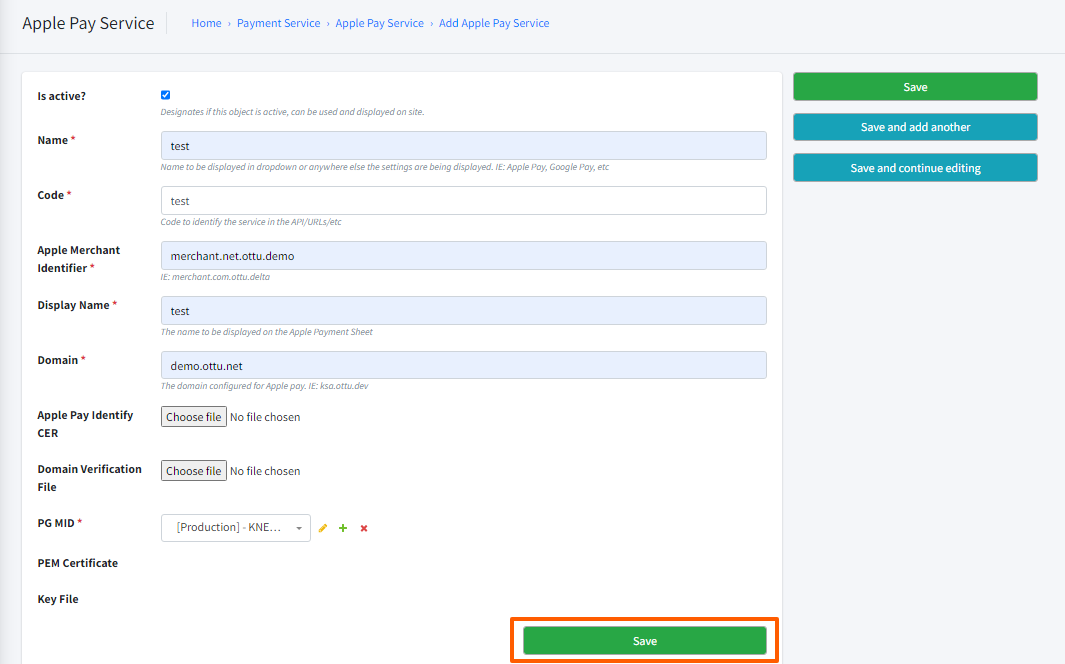Screen dimensions: 1065x664
Task: Click Add Apple Pay Service breadcrumb
Action: [494, 23]
